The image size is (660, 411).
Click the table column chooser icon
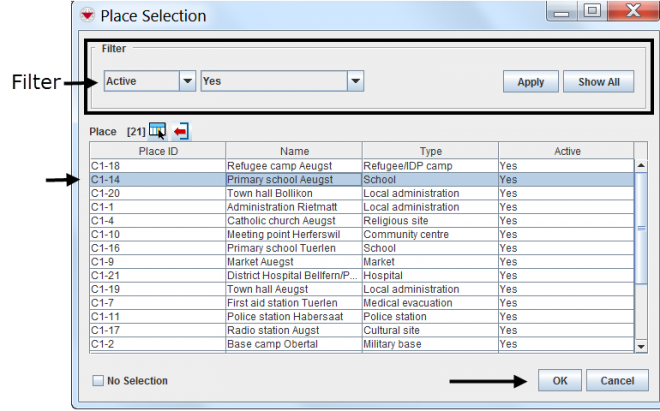click(158, 131)
